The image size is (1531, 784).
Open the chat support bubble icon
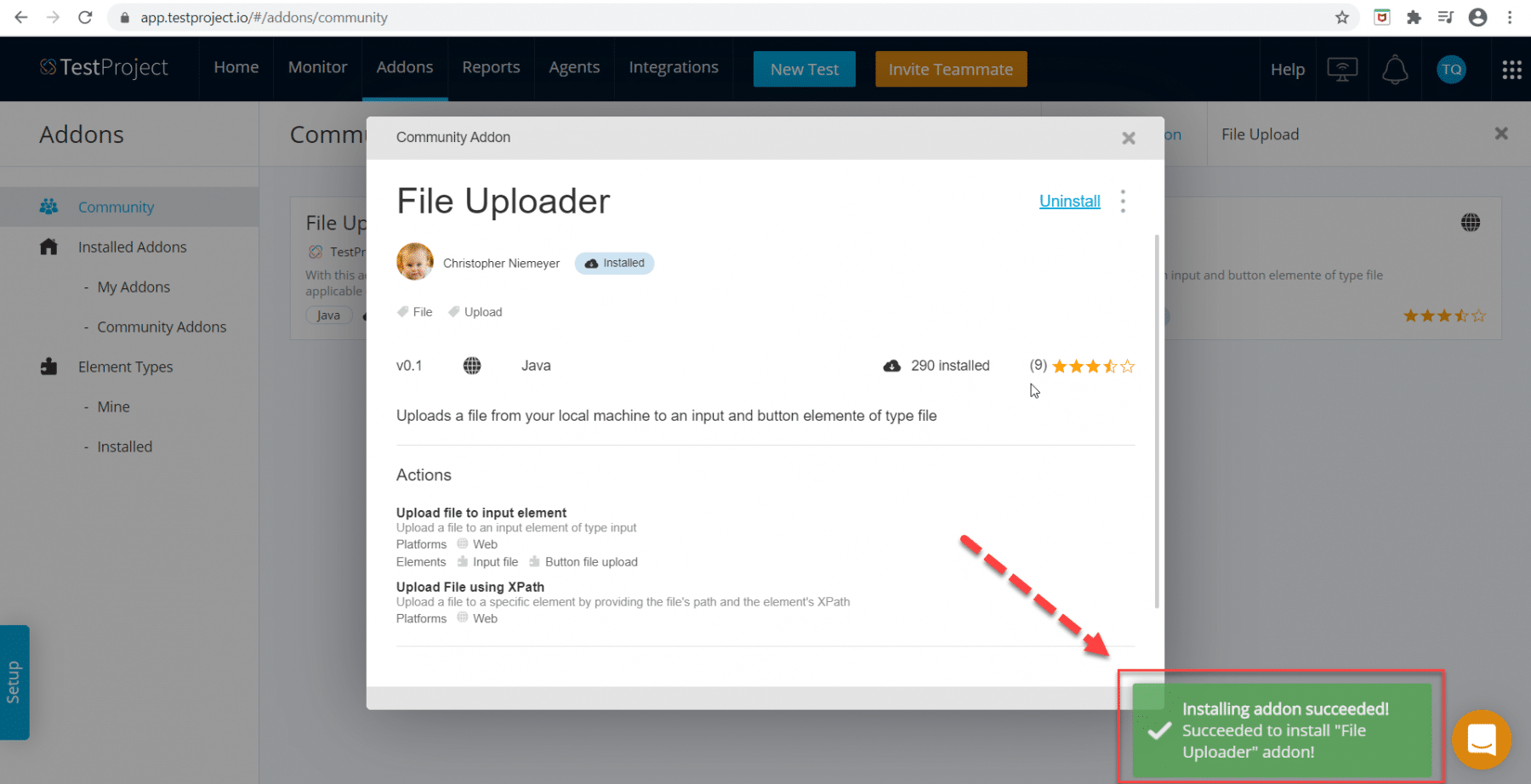pos(1482,739)
